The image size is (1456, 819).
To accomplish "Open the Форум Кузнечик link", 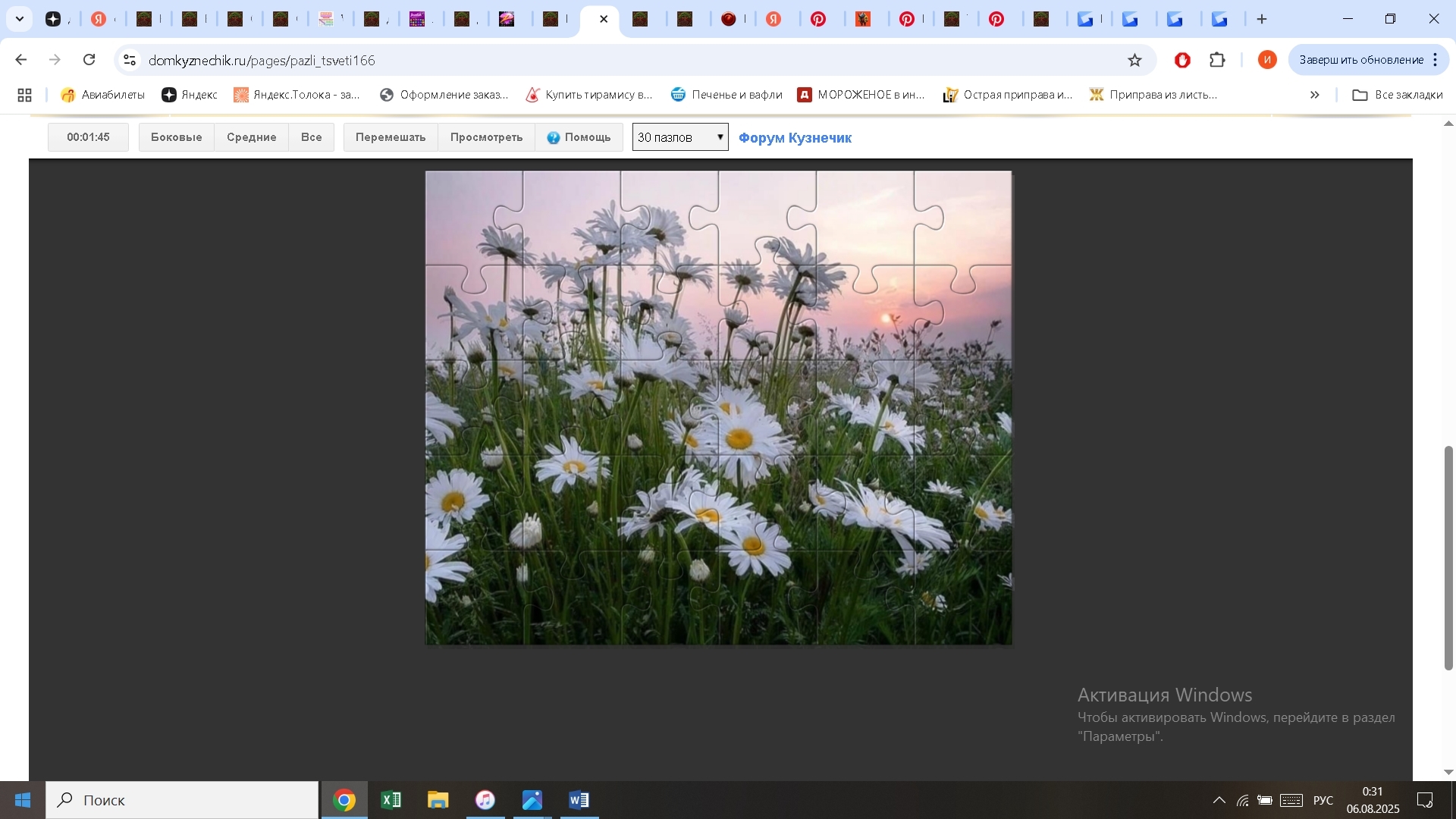I will pyautogui.click(x=795, y=138).
